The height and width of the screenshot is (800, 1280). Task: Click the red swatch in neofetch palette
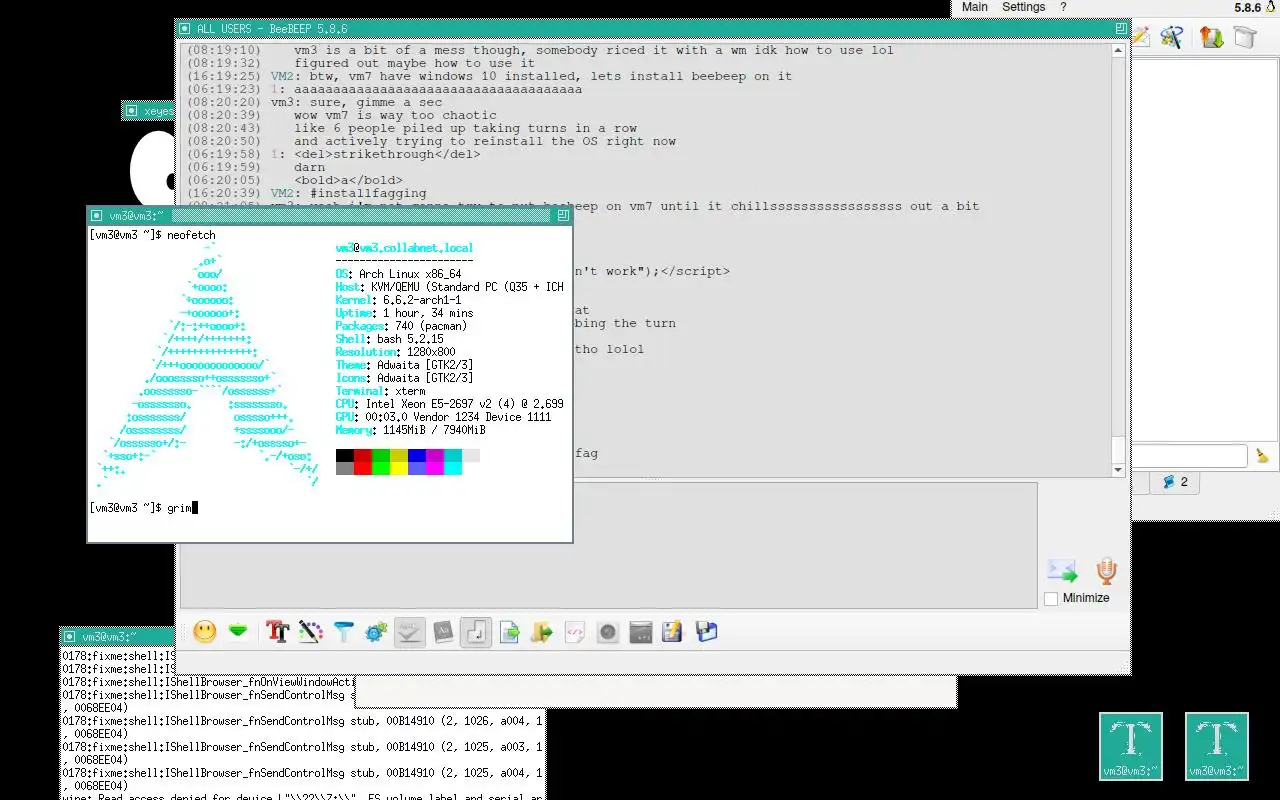pos(363,462)
